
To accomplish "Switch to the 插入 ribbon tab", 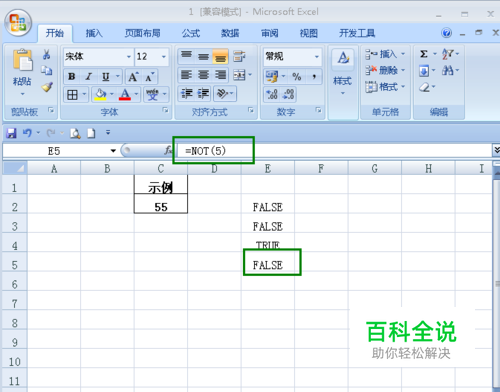I will point(94,33).
